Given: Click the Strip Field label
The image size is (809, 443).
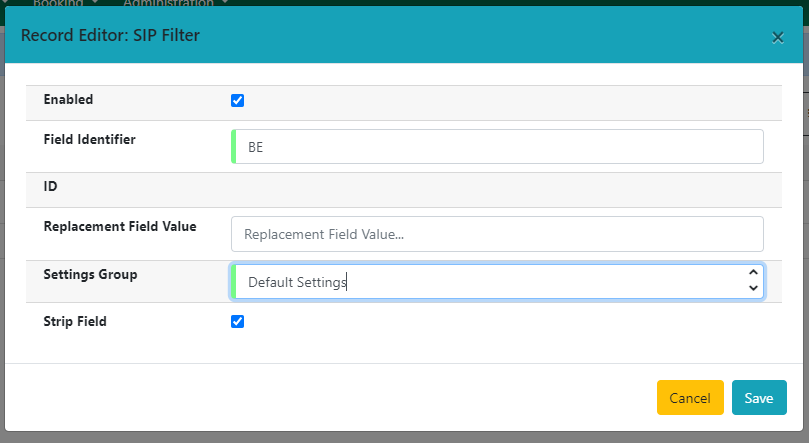Looking at the screenshot, I should [x=75, y=322].
